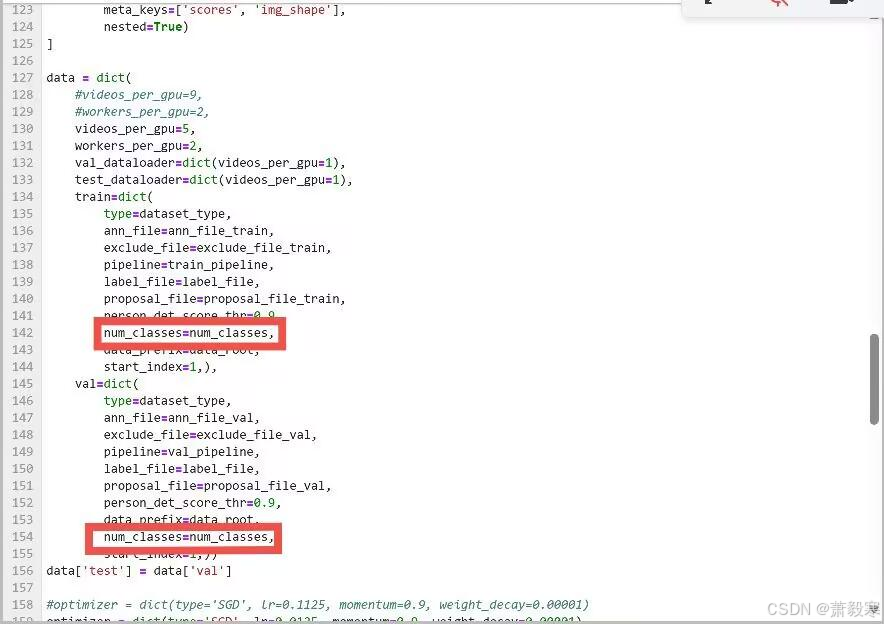
Task: Click the red muted microphone icon
Action: tap(779, 3)
